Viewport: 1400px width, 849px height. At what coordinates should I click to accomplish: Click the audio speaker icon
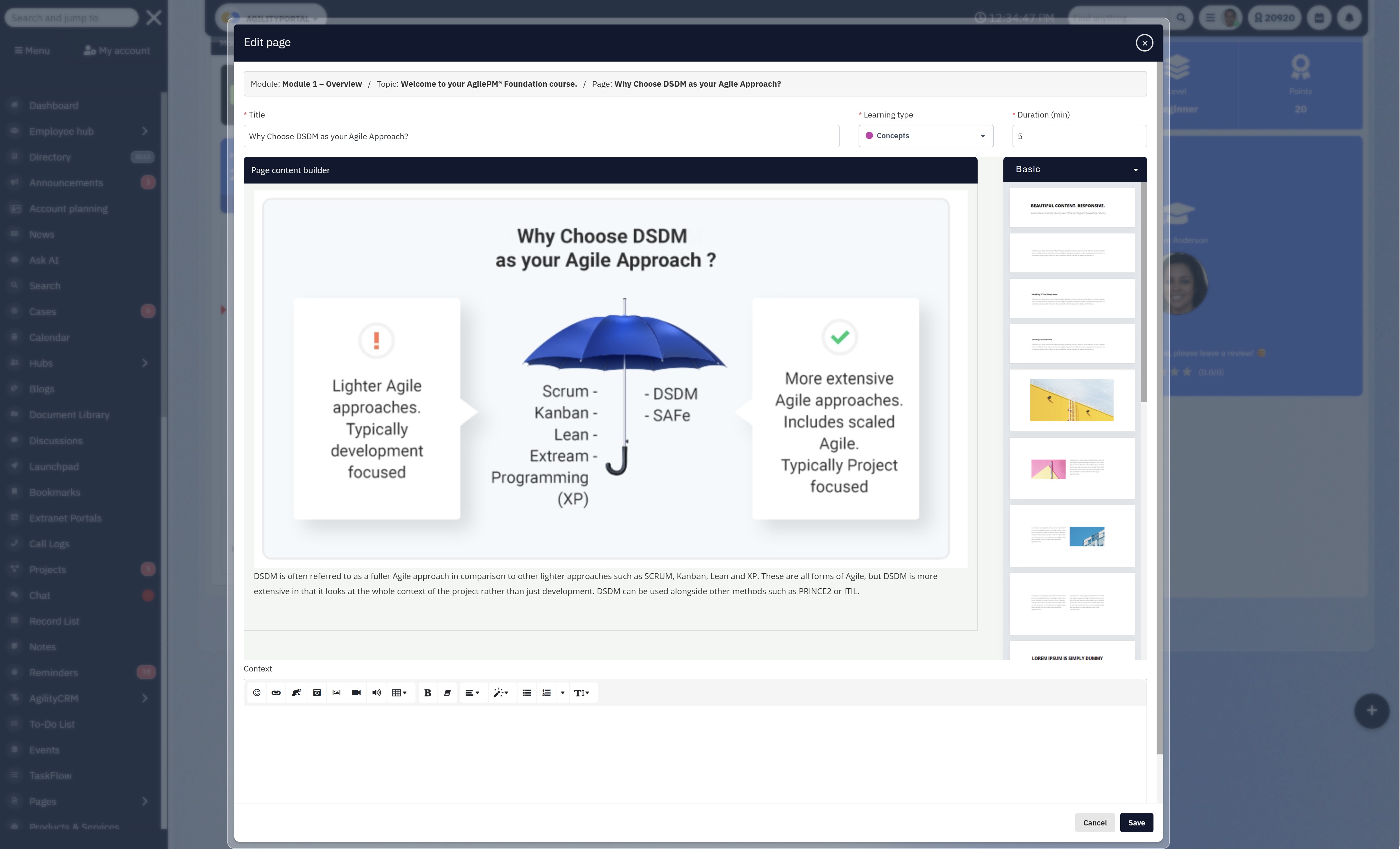pyautogui.click(x=376, y=693)
